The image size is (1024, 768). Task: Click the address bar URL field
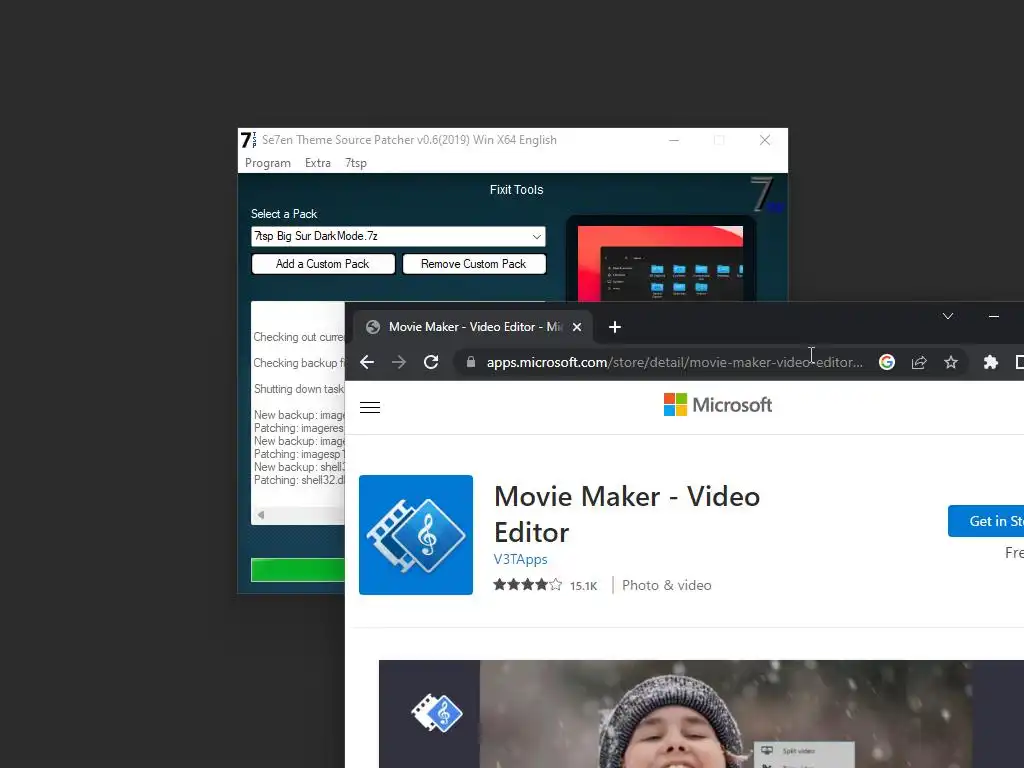(x=674, y=362)
